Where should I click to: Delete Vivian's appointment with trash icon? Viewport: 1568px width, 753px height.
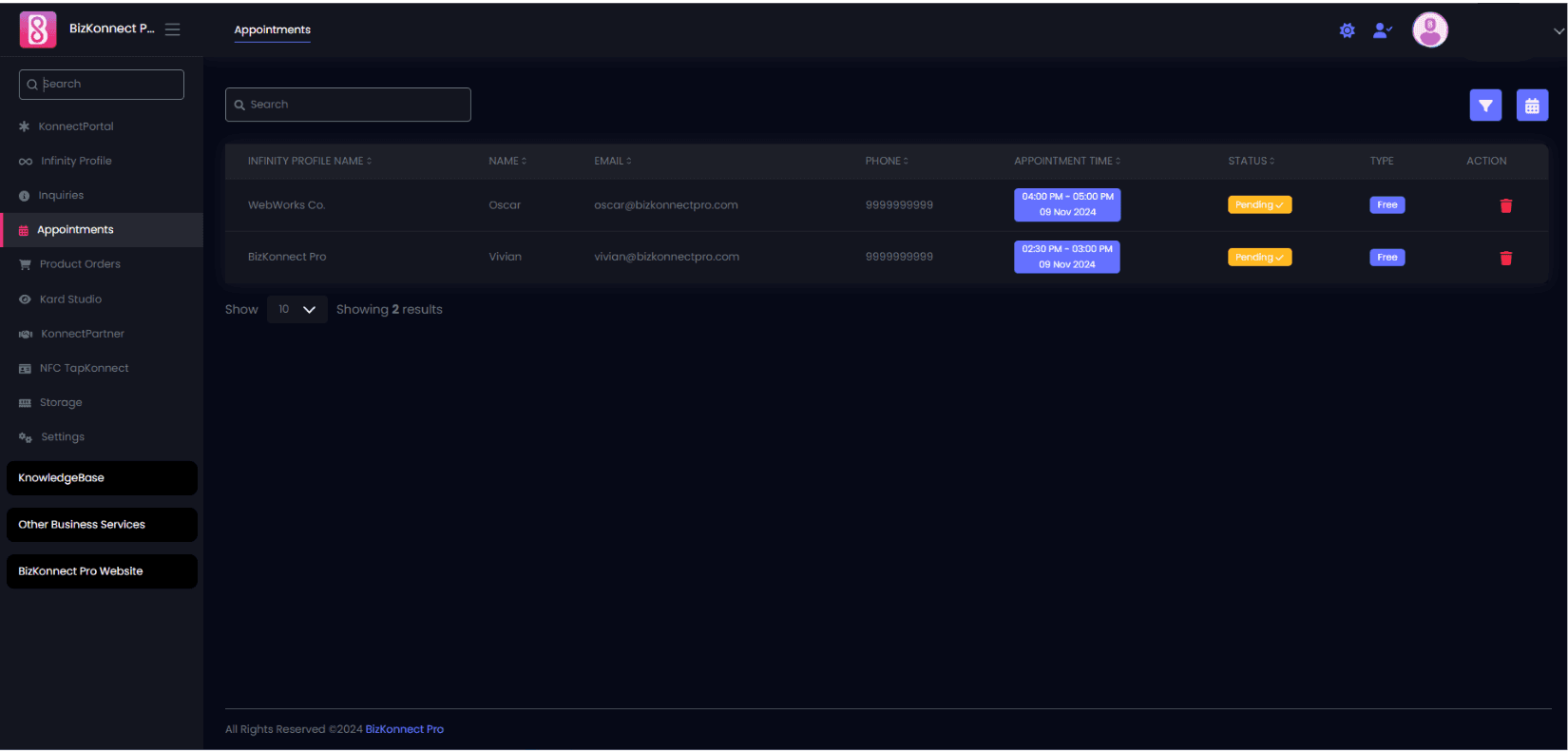pos(1505,258)
